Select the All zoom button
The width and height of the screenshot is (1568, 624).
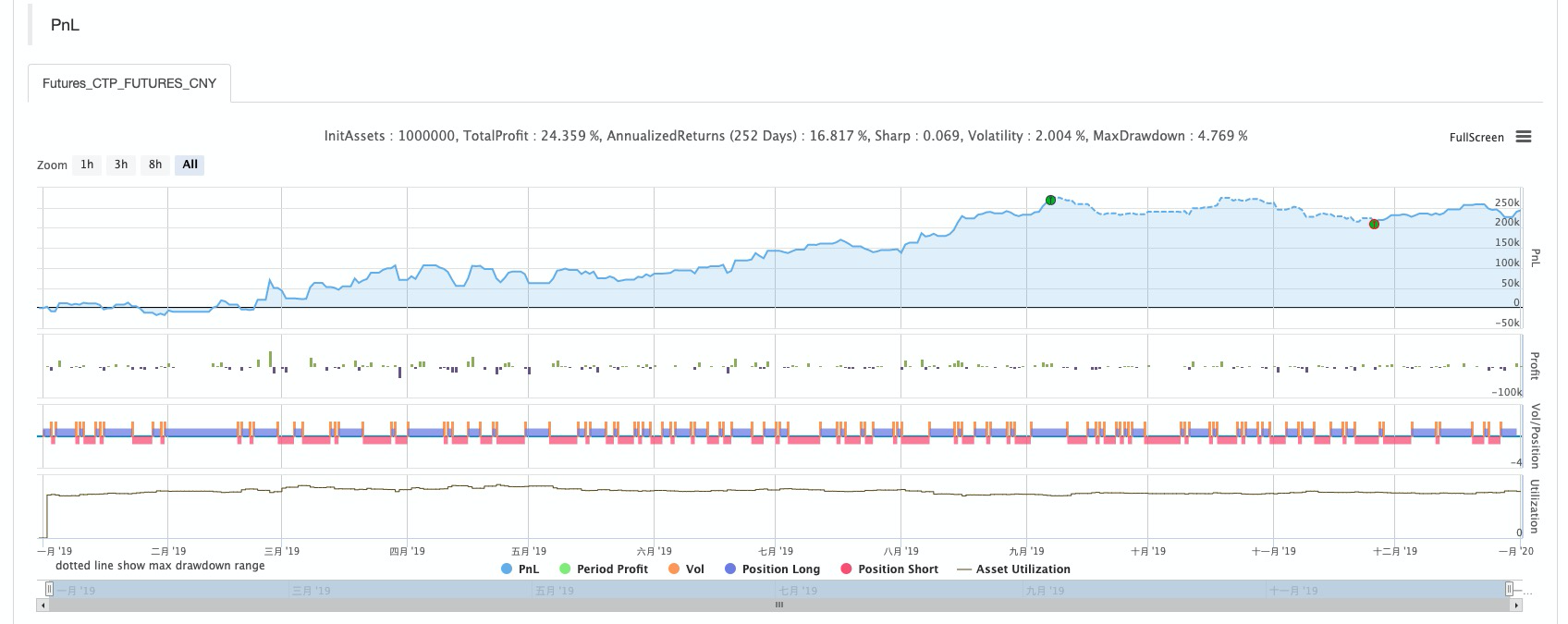pos(190,165)
